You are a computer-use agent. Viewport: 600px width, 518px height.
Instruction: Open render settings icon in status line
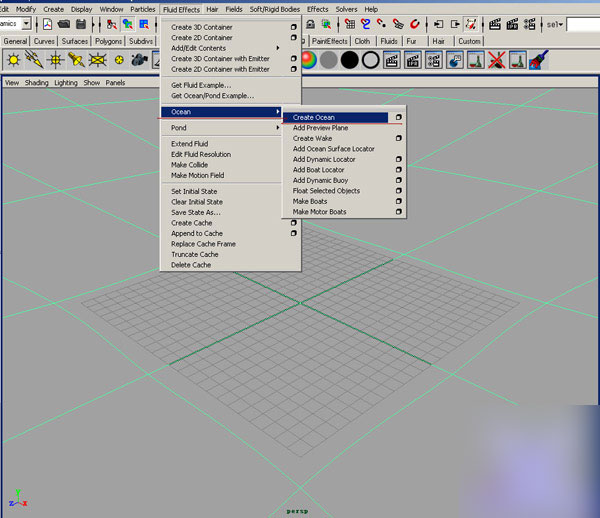(x=530, y=24)
